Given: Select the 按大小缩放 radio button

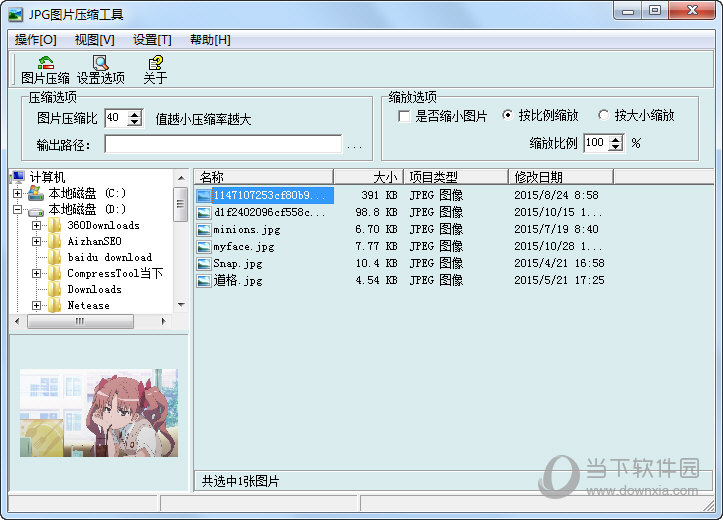Looking at the screenshot, I should [x=603, y=115].
